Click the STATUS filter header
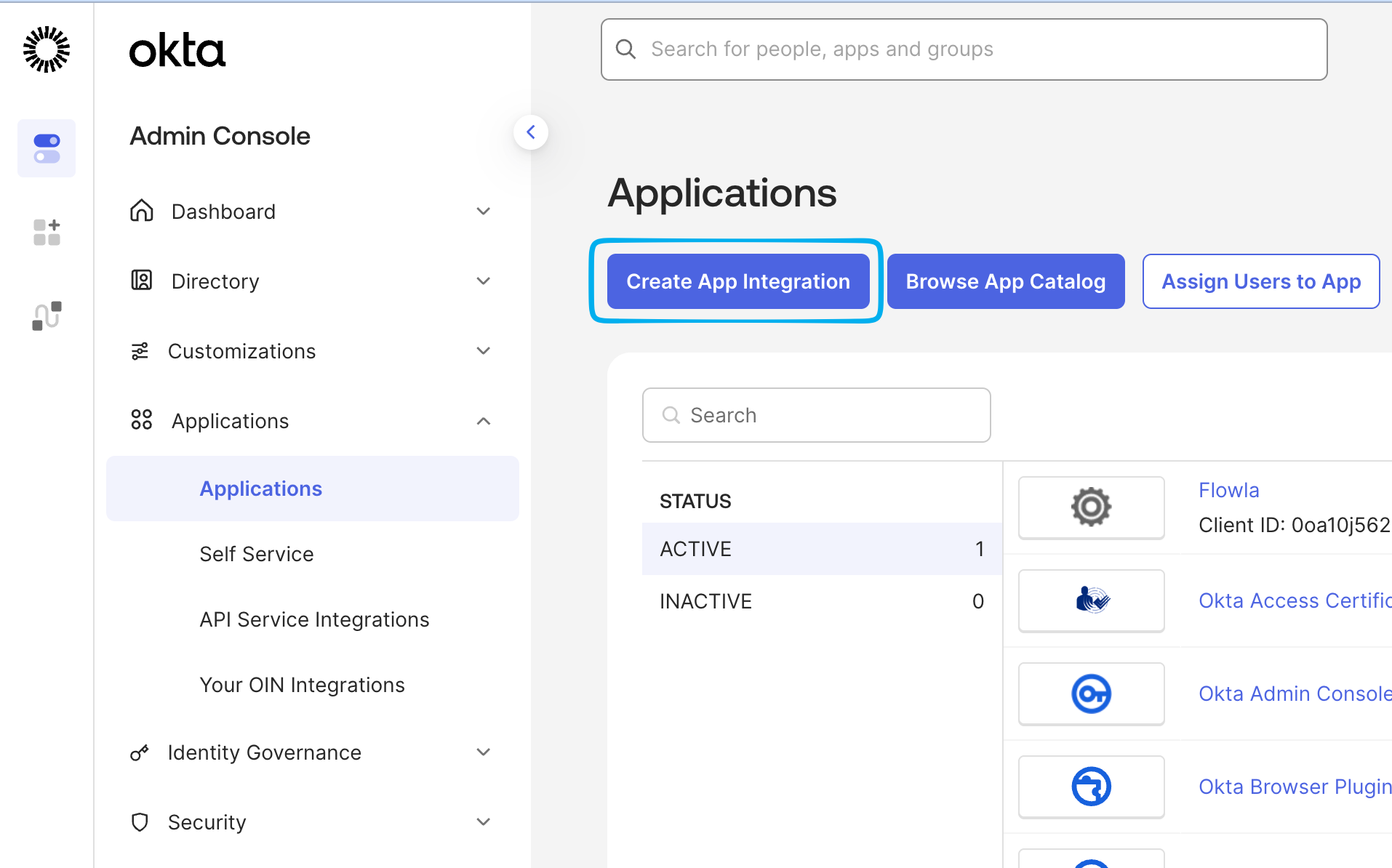The height and width of the screenshot is (868, 1392). click(x=695, y=501)
